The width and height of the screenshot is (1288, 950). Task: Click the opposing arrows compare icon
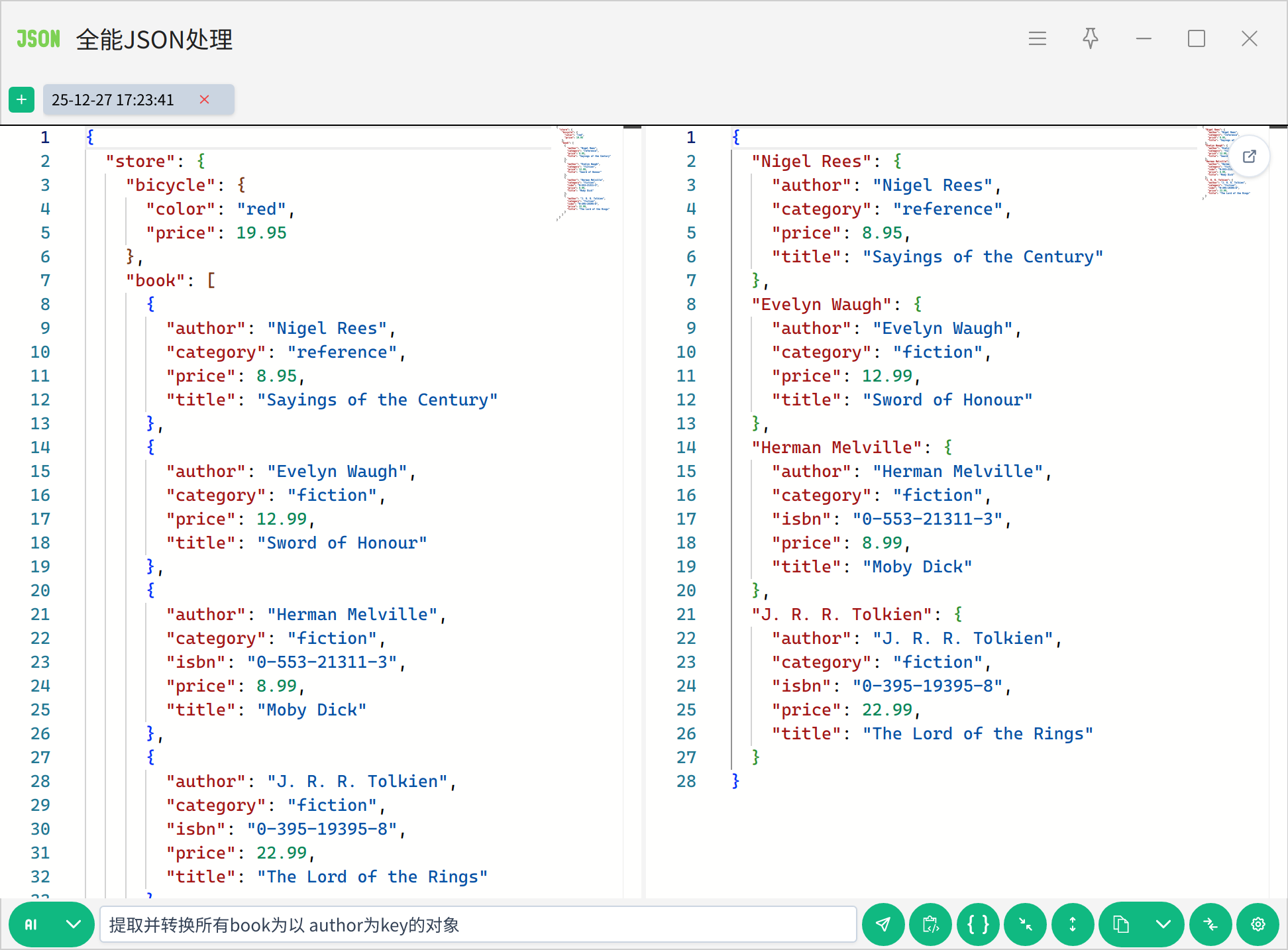(1210, 924)
